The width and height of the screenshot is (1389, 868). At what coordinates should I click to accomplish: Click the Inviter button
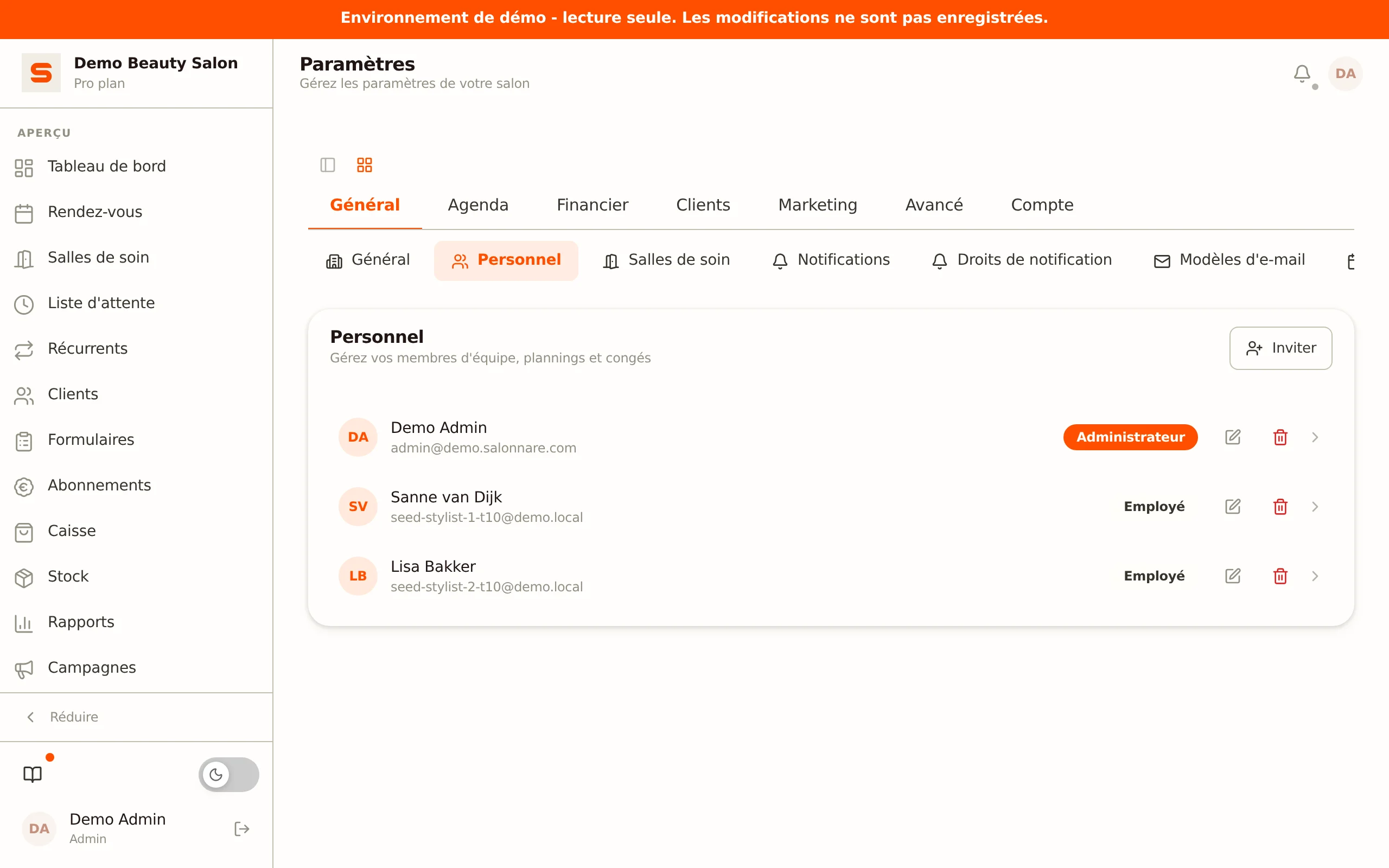[1280, 348]
